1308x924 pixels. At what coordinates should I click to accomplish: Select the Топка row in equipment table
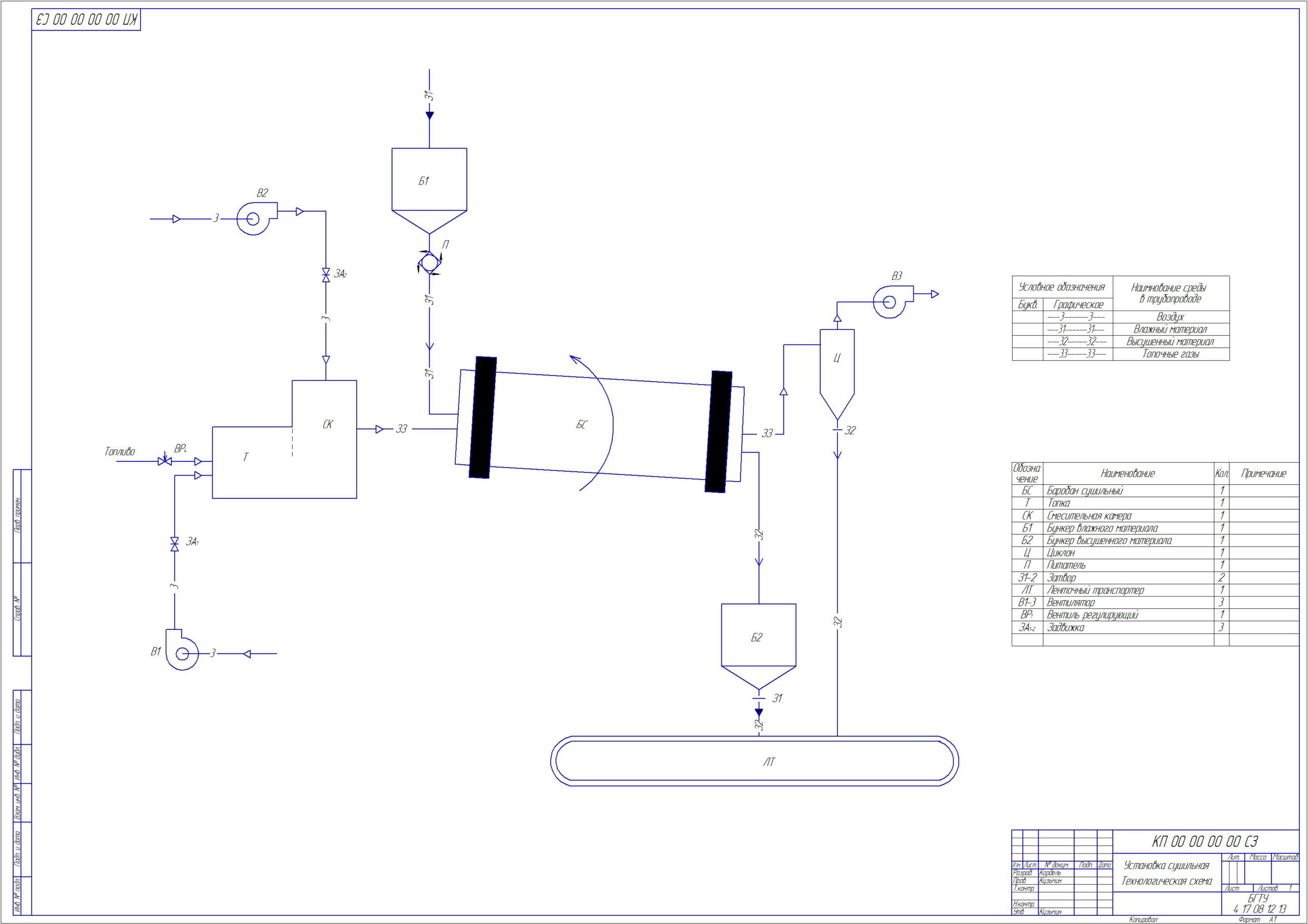1155,503
